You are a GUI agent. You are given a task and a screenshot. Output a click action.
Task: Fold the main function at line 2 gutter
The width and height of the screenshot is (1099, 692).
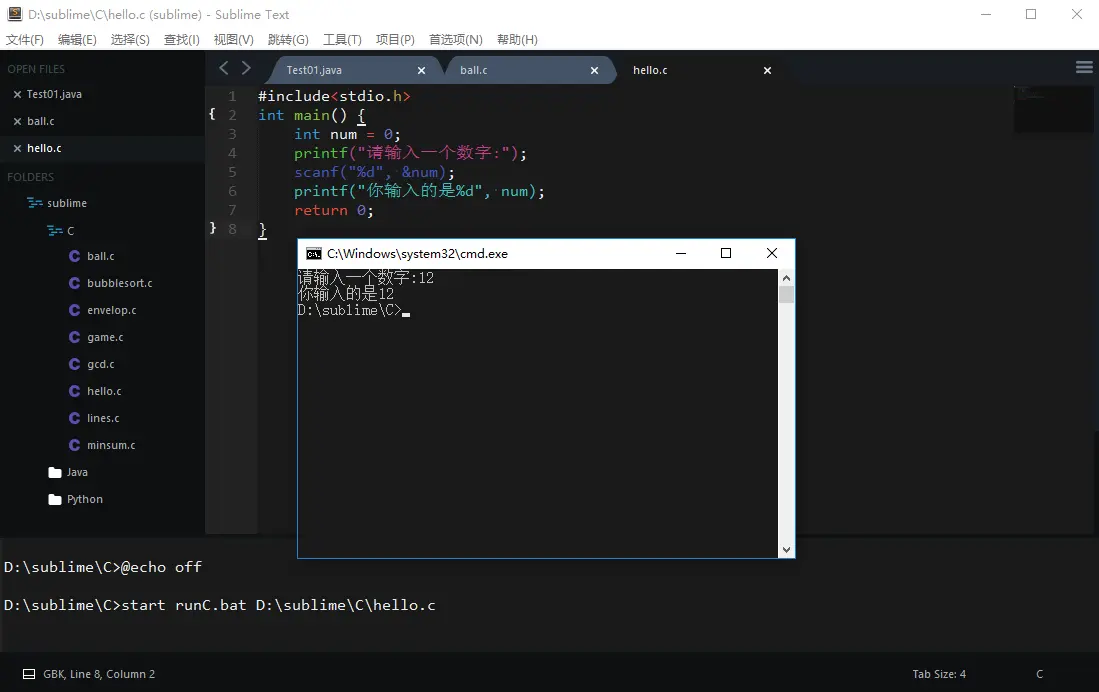coord(212,114)
